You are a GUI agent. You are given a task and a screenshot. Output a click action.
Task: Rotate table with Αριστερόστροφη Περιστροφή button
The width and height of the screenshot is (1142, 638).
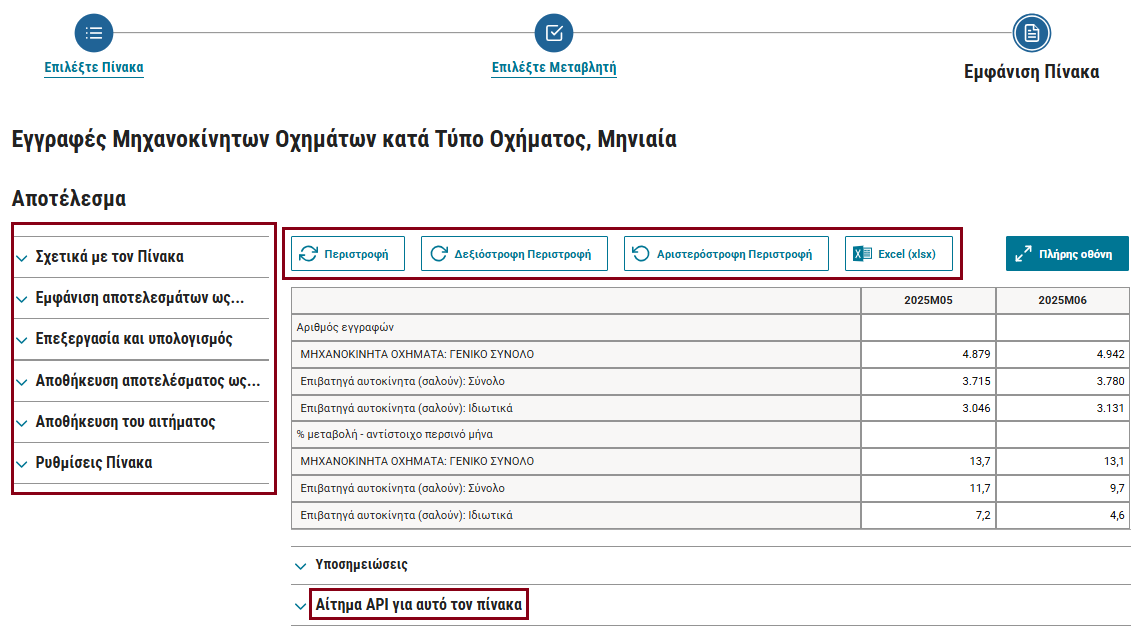coord(726,253)
